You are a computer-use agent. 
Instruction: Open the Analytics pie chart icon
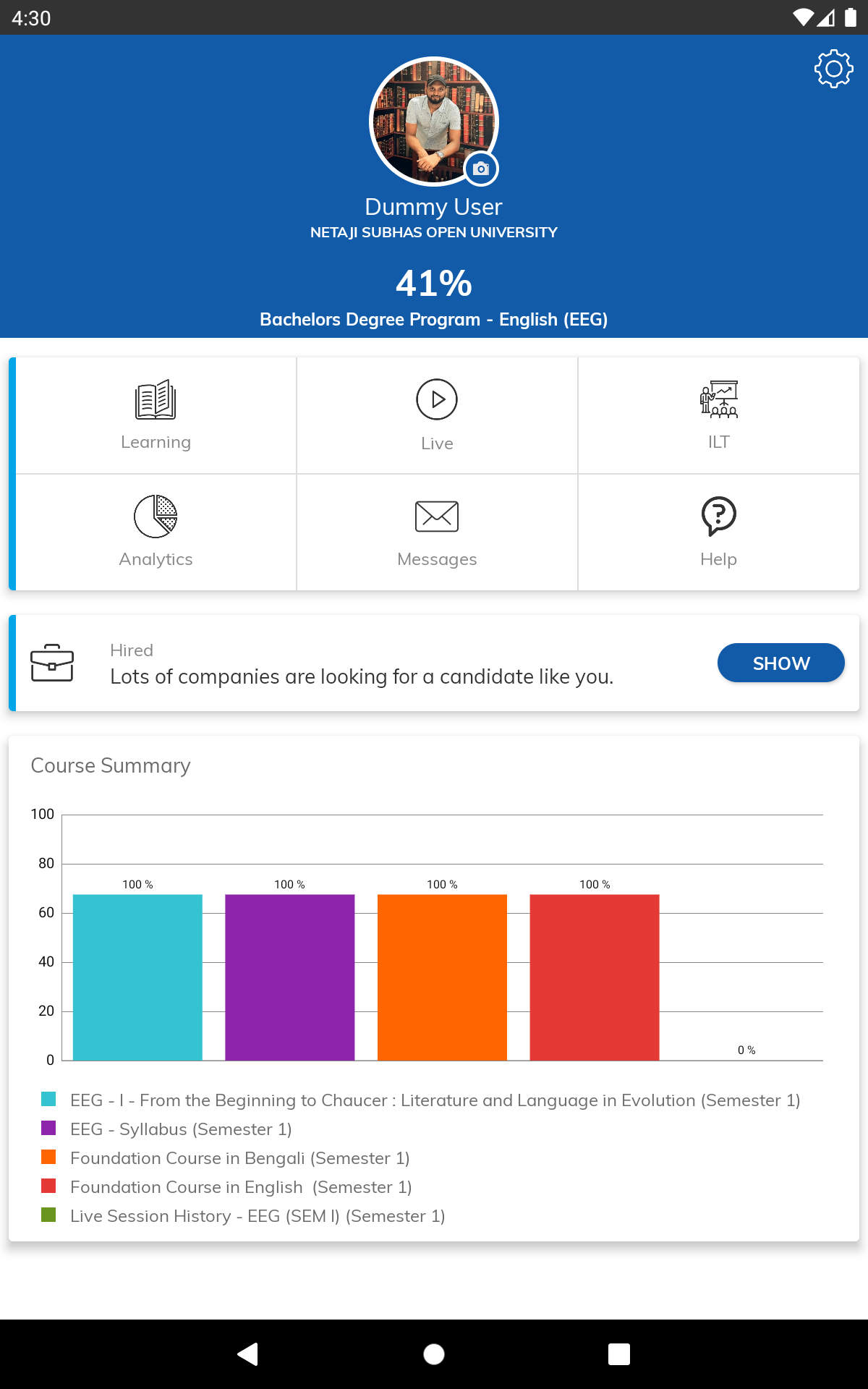(156, 517)
